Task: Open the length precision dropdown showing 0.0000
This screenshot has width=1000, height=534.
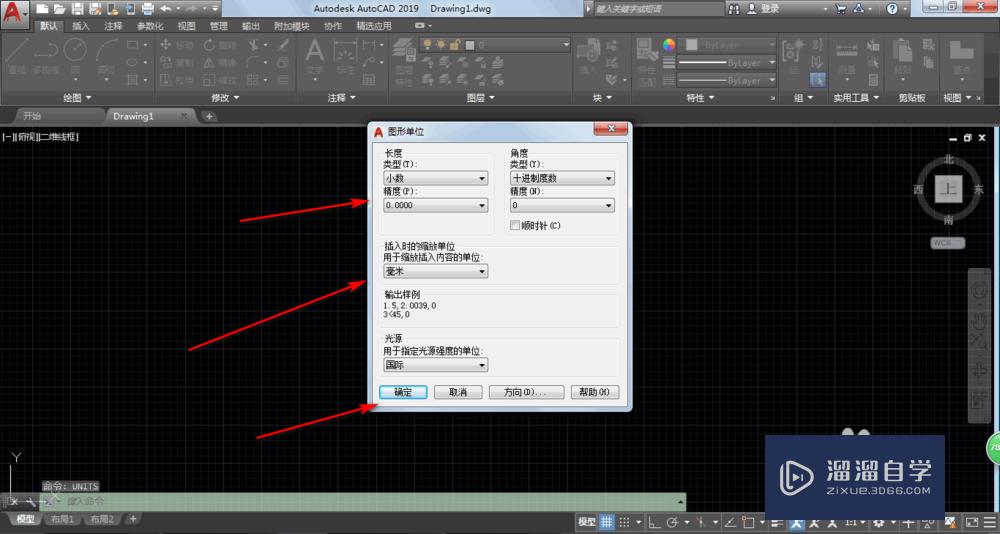Action: 436,205
